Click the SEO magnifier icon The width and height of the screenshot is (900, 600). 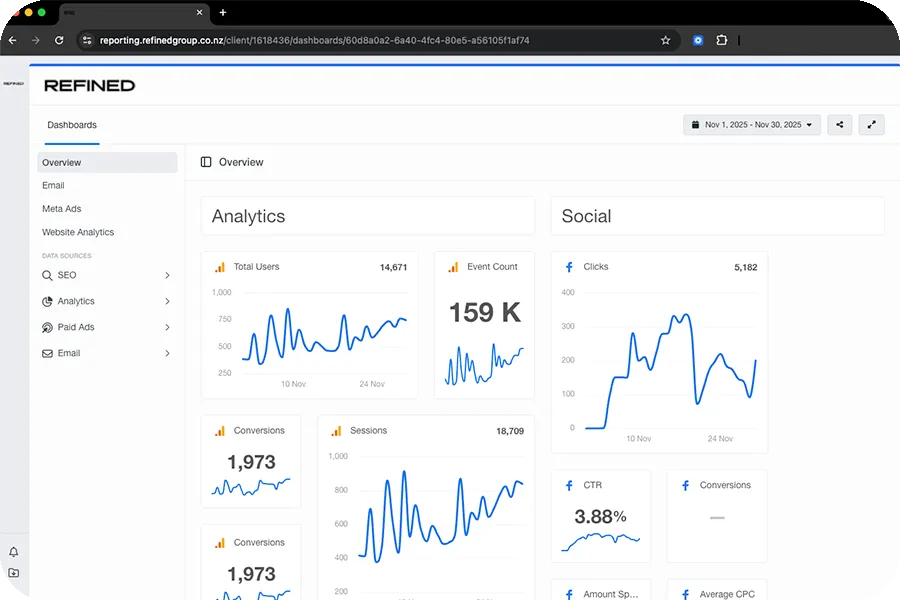coord(47,276)
